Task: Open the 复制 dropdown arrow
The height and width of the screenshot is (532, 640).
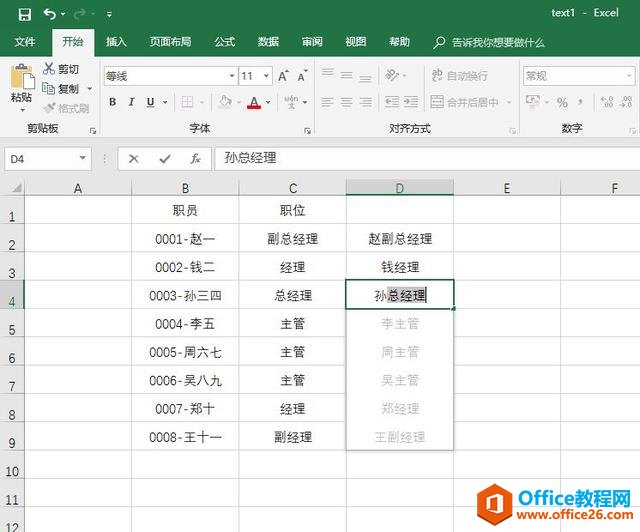Action: tap(90, 89)
